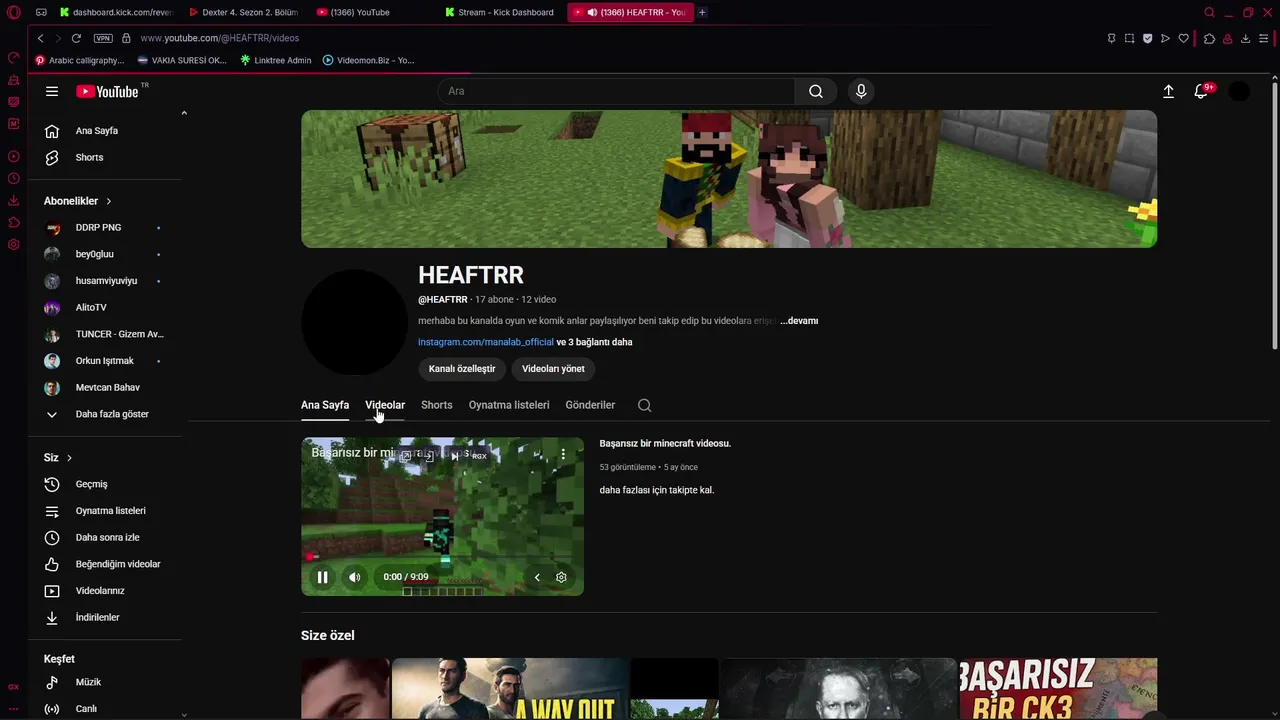This screenshot has height=720, width=1280.
Task: Open instagram.com/manalab_official link
Action: 486,342
